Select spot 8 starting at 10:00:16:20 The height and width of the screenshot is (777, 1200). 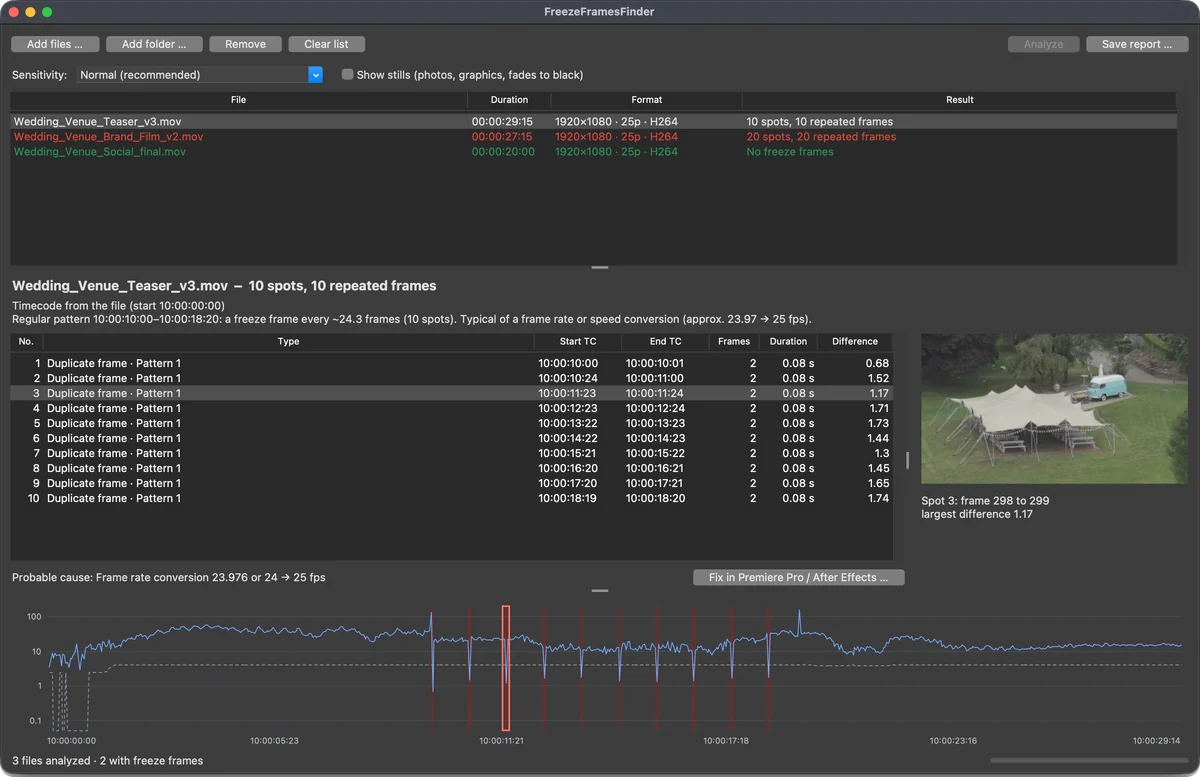pos(451,468)
